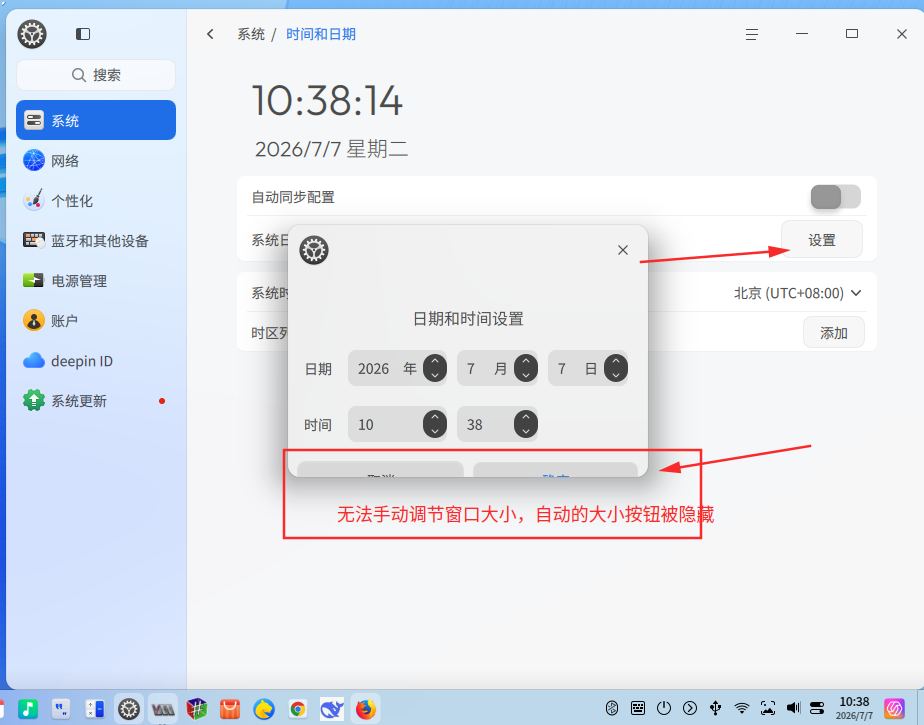Select 系统 in the sidebar

(96, 120)
